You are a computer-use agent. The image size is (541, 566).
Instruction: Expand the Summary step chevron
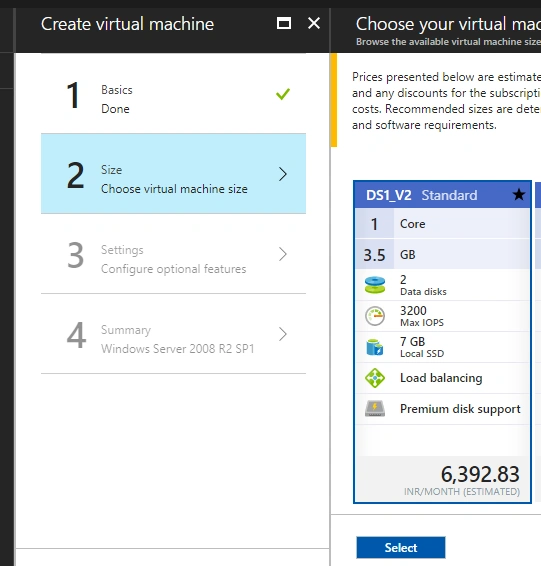283,334
